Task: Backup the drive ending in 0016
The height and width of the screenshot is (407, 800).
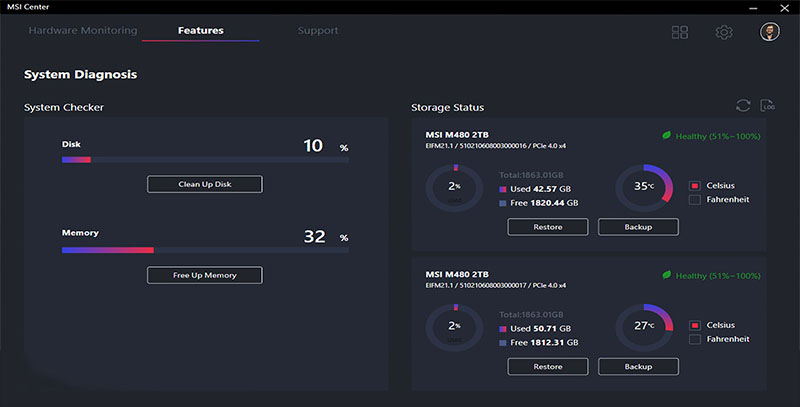Action: (x=638, y=227)
